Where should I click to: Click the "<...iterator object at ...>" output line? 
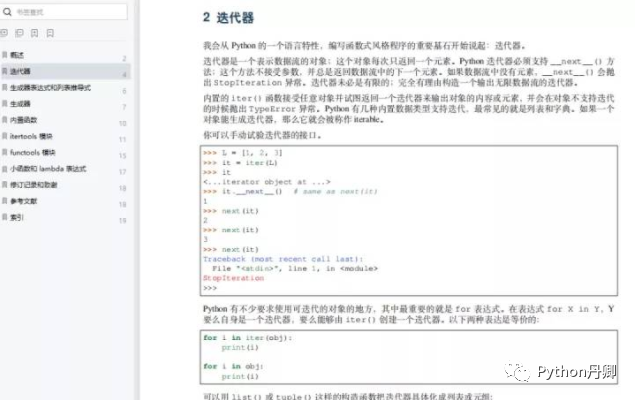pyautogui.click(x=267, y=182)
